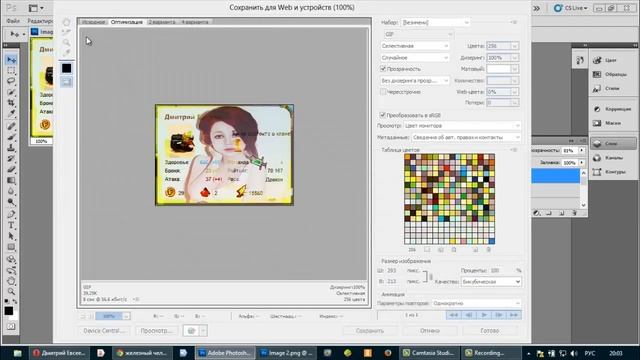Open the optimize panel flyout menu
The height and width of the screenshot is (360, 640).
[x=514, y=22]
